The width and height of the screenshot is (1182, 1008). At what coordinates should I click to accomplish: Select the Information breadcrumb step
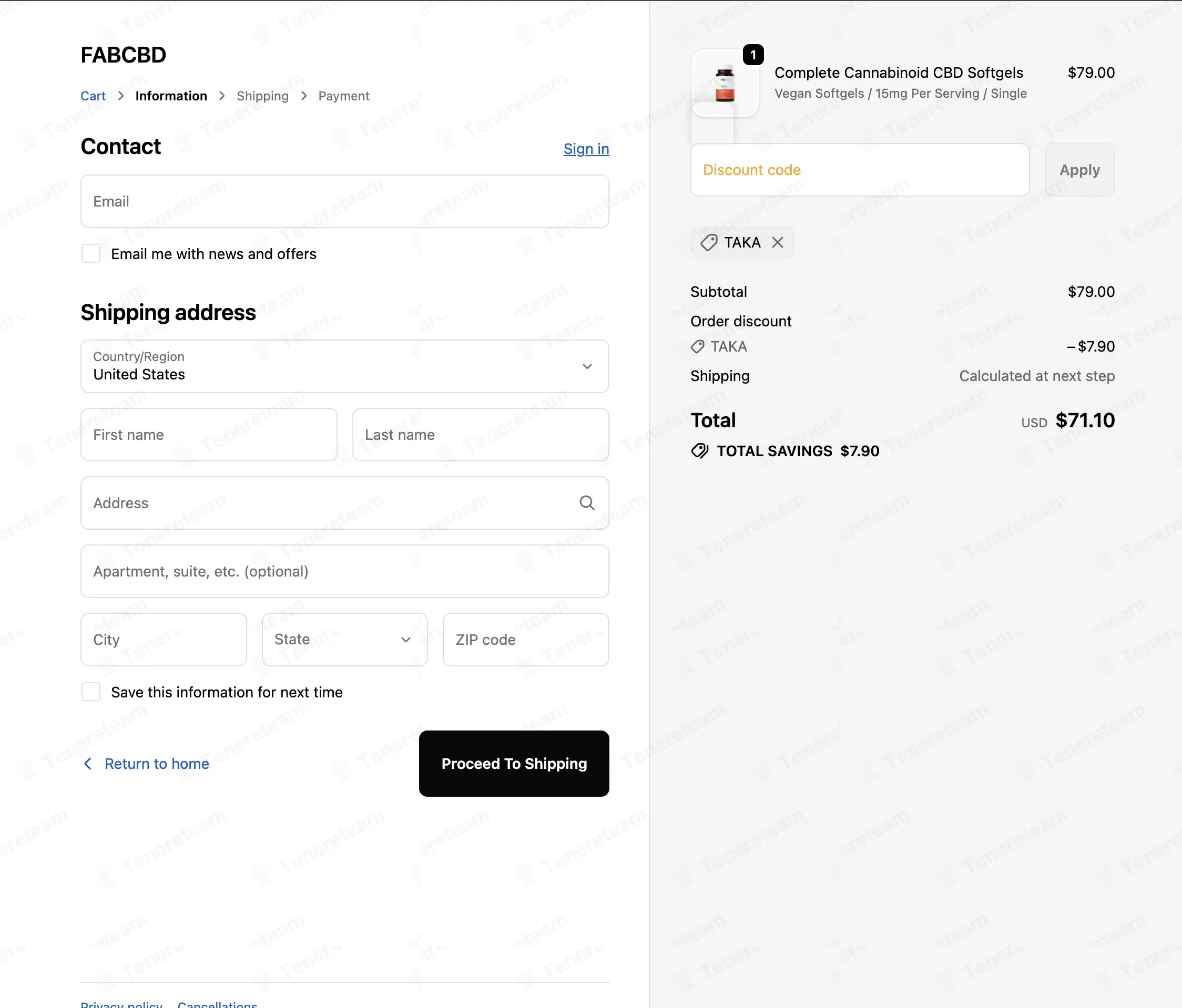tap(171, 96)
